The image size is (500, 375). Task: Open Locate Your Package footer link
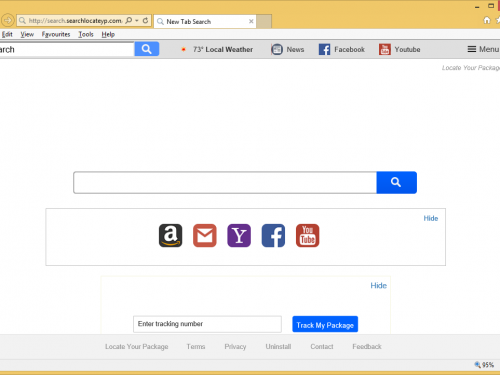click(x=137, y=347)
